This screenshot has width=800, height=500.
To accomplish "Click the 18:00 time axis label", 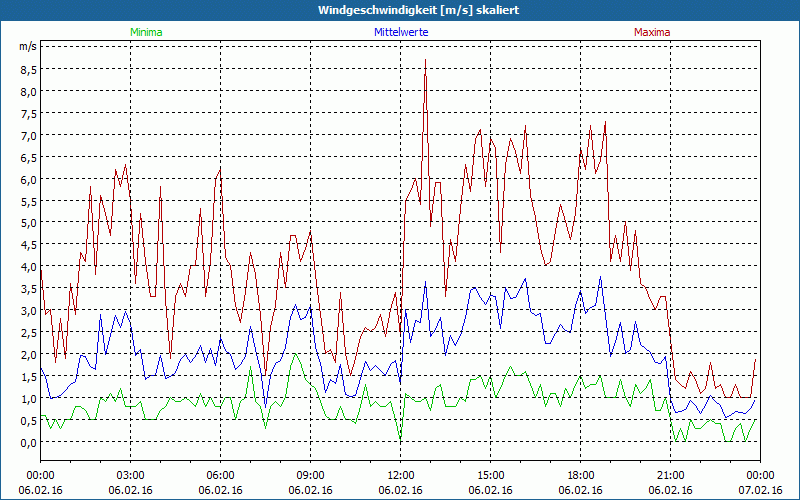I will 581,476.
